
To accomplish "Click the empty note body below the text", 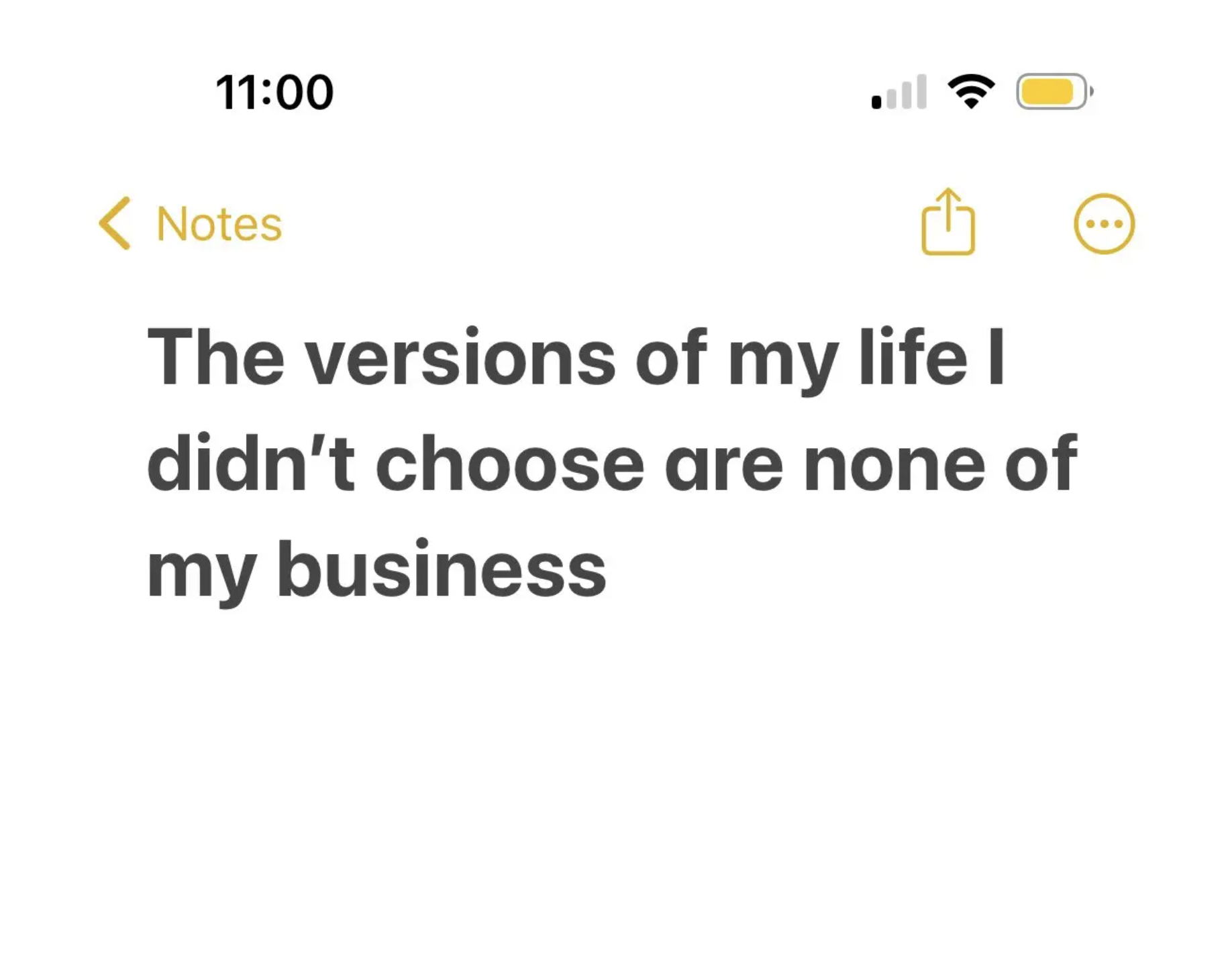I will (x=616, y=771).
